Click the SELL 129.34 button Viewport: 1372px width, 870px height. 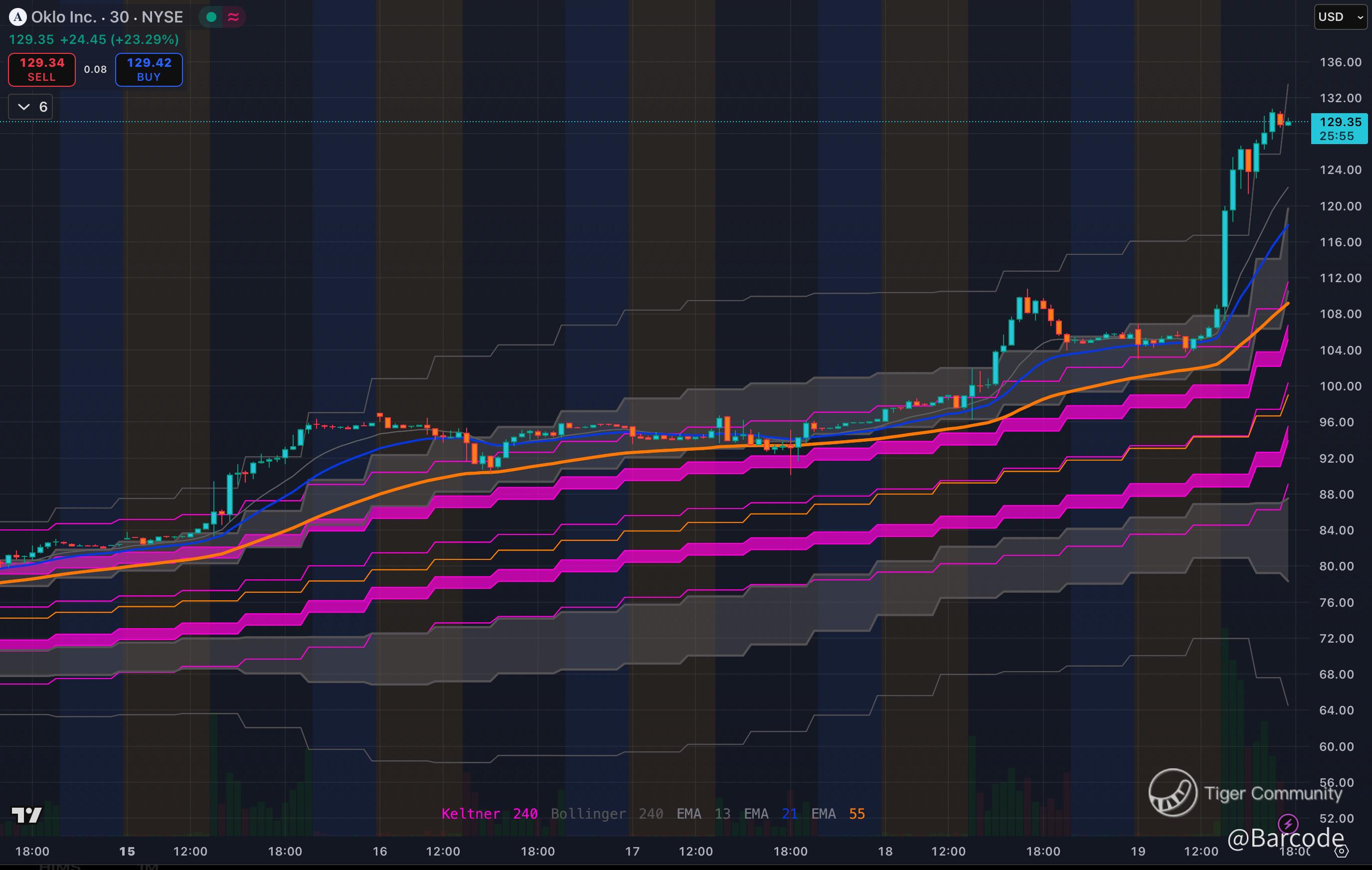[41, 69]
